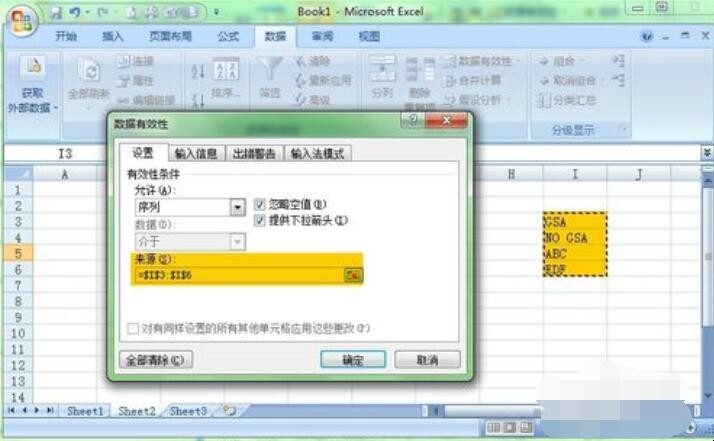Select cell containing NO GSA
Image resolution: width=714 pixels, height=441 pixels.
(x=575, y=238)
